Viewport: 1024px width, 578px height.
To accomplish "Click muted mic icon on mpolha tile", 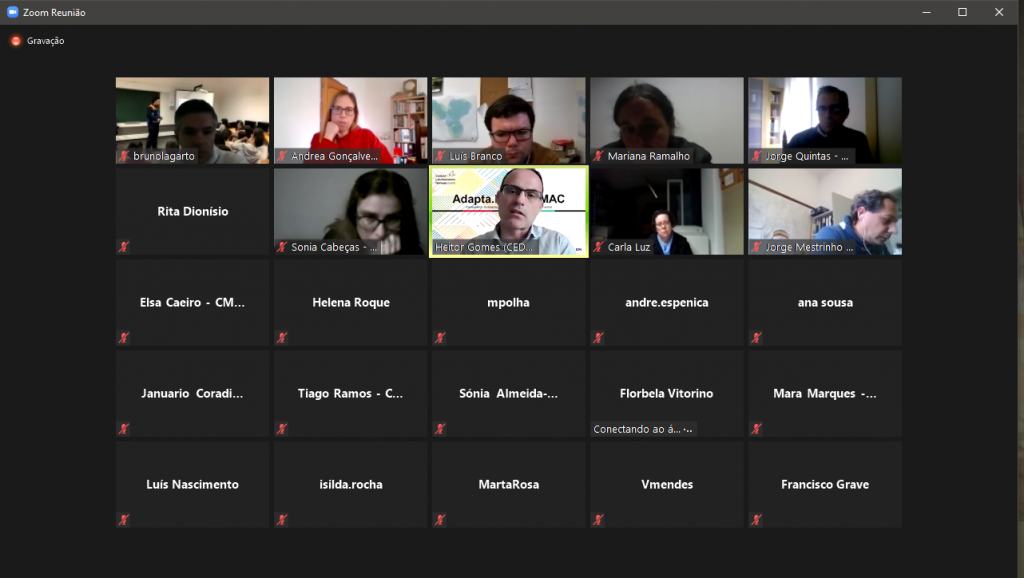I will tap(440, 338).
